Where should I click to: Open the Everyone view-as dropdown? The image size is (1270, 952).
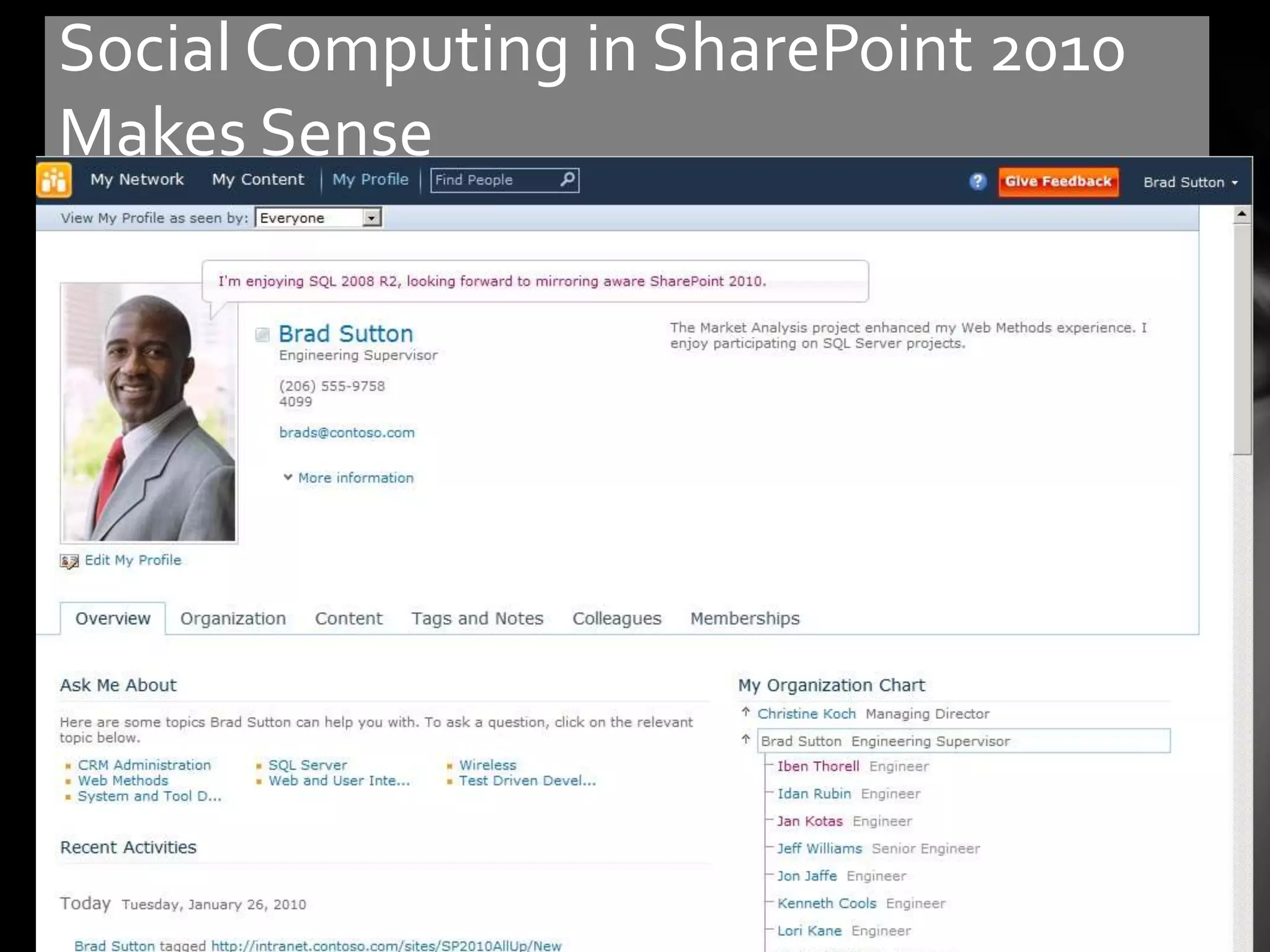click(x=318, y=218)
